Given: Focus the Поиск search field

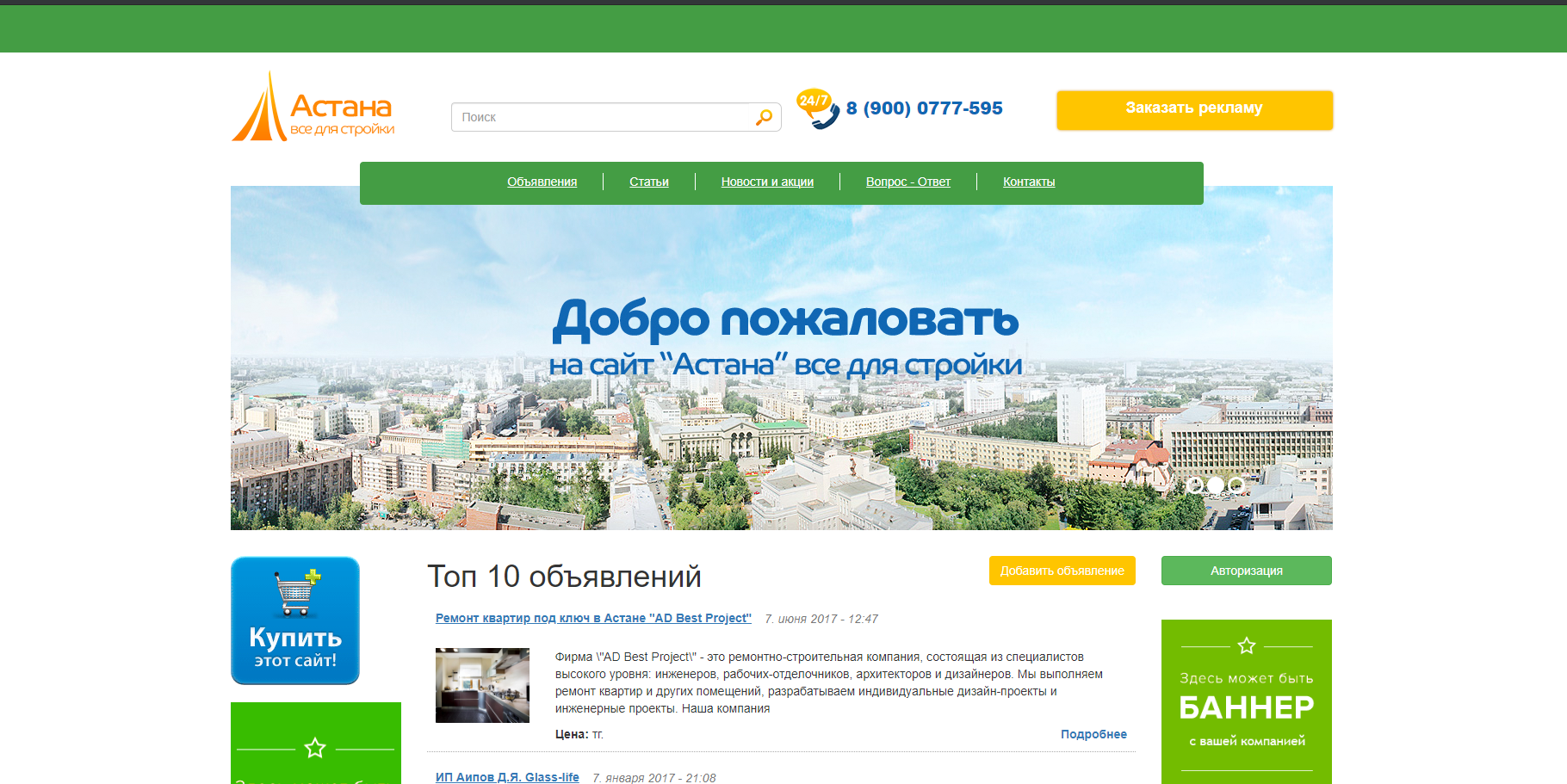Looking at the screenshot, I should tap(616, 117).
